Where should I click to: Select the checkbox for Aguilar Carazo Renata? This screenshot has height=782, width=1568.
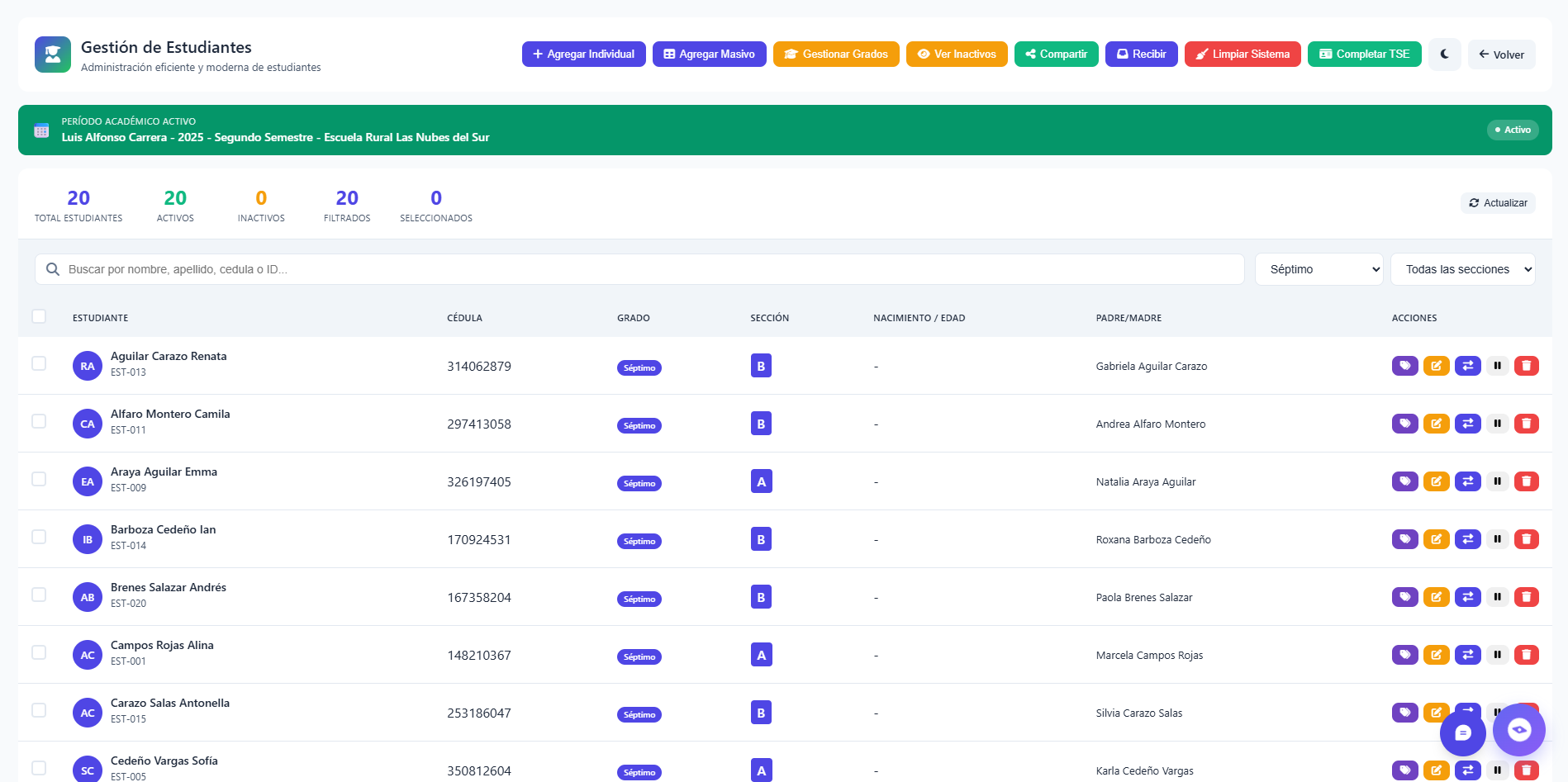pos(39,363)
